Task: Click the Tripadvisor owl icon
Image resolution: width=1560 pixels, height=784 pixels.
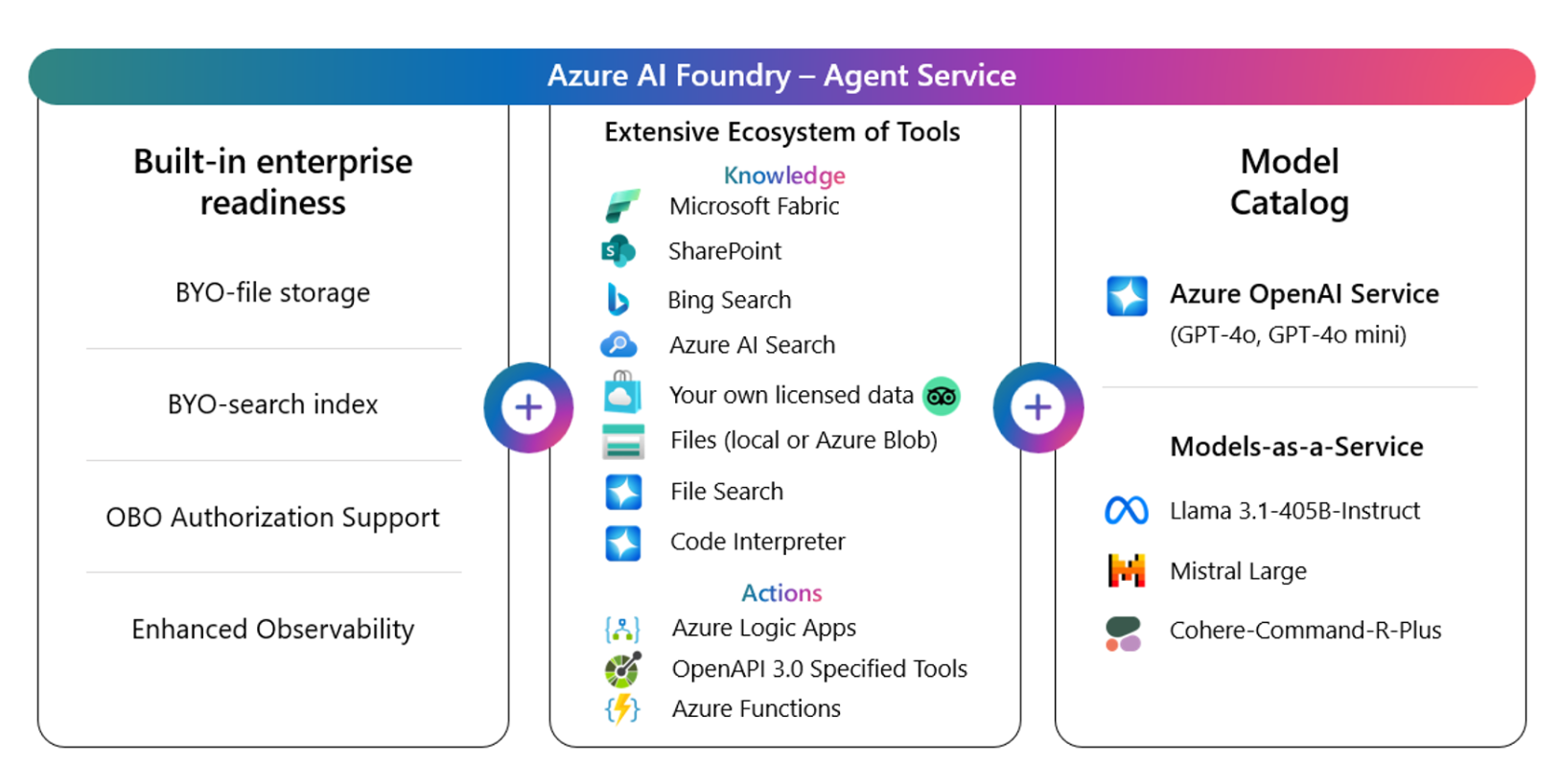Action: (x=941, y=396)
